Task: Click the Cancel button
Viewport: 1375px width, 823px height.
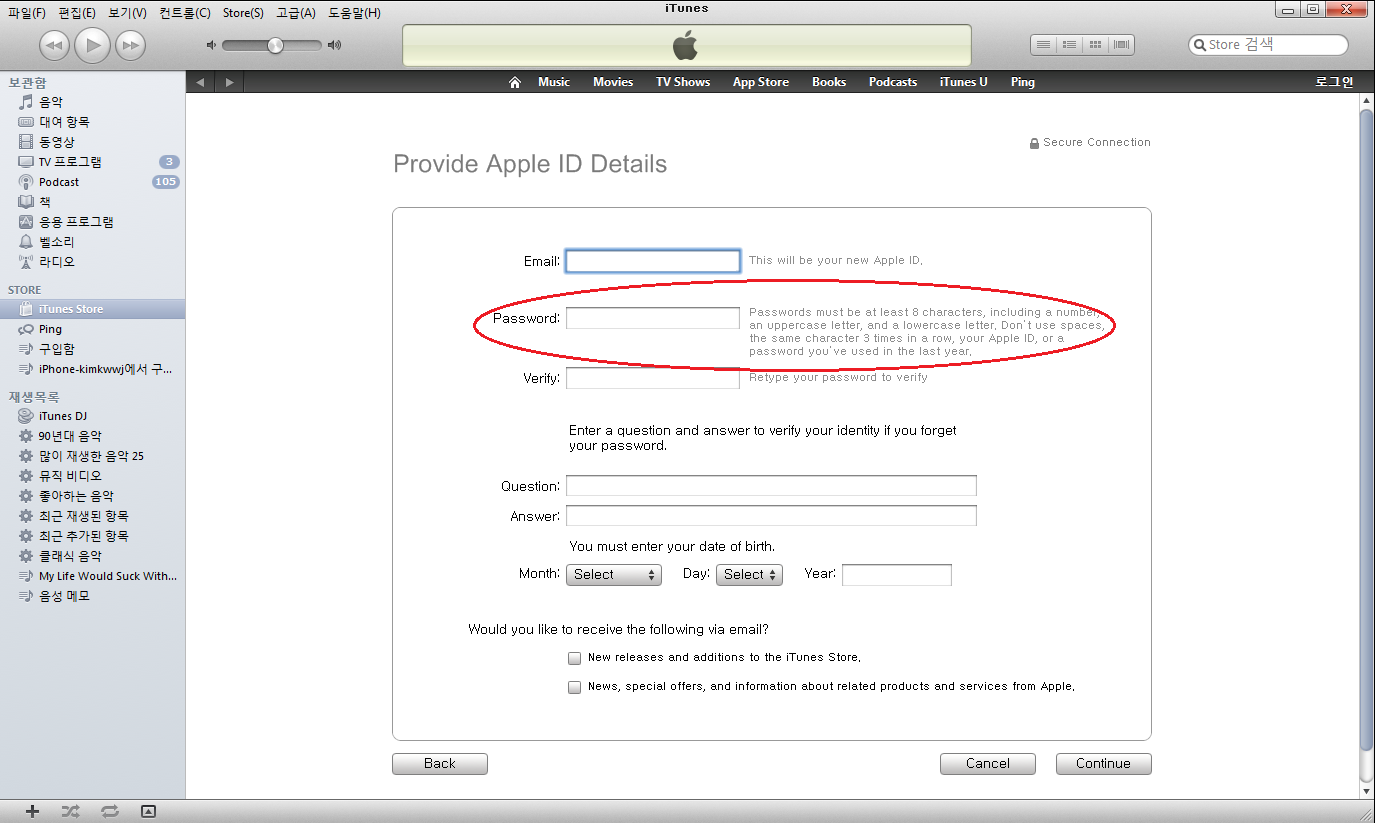Action: 988,764
